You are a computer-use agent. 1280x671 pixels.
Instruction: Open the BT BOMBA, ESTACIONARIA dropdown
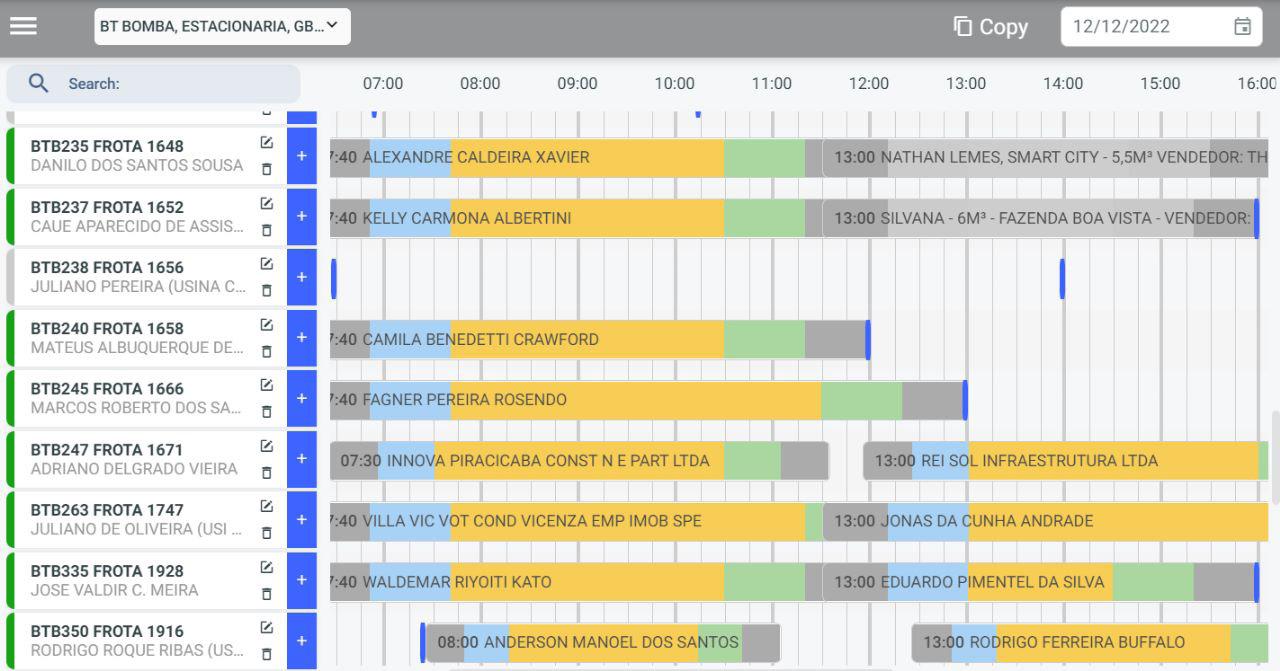point(222,27)
